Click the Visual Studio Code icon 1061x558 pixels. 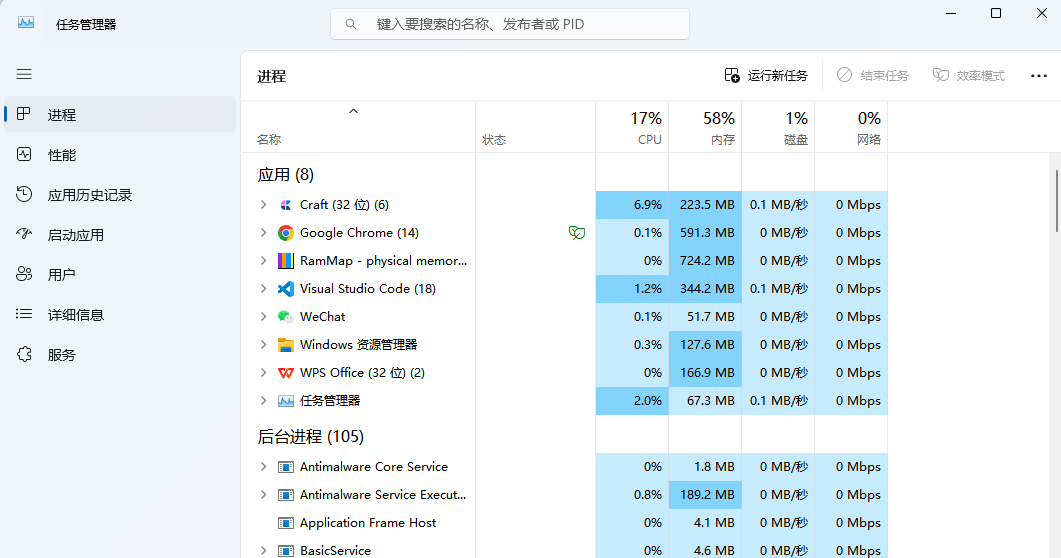286,289
